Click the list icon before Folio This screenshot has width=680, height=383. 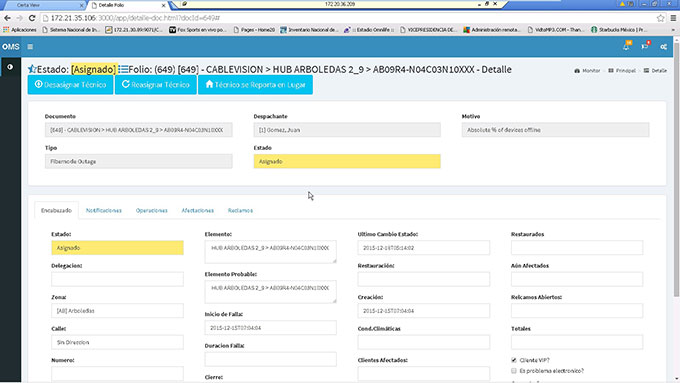click(x=123, y=69)
